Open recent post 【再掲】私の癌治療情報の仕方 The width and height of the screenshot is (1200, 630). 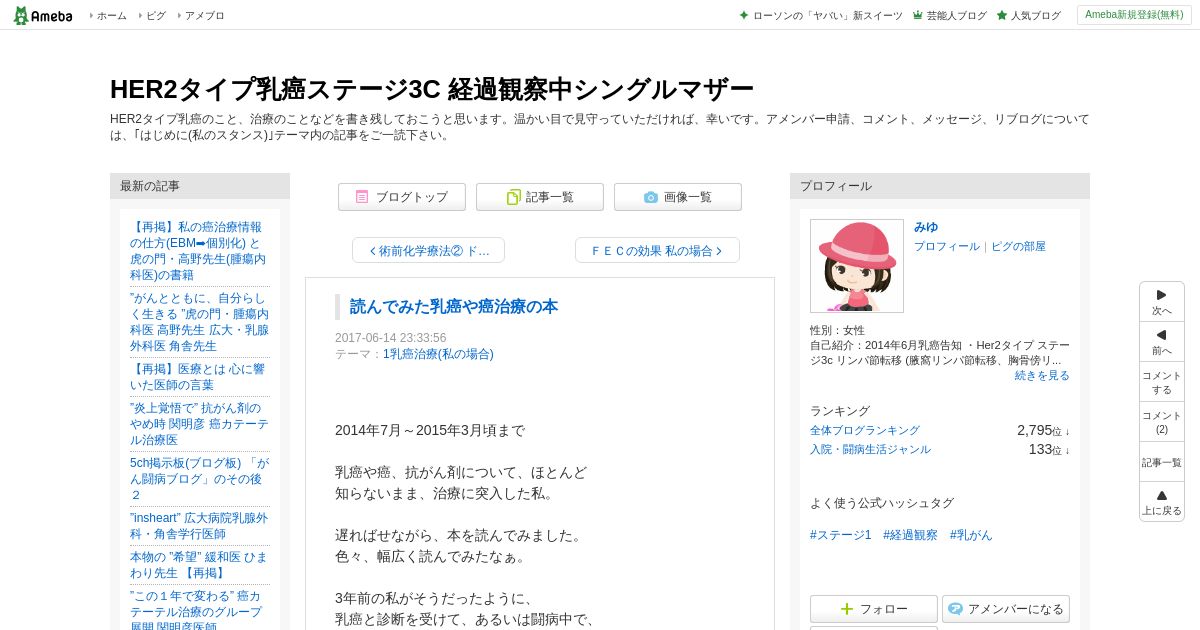pos(199,251)
